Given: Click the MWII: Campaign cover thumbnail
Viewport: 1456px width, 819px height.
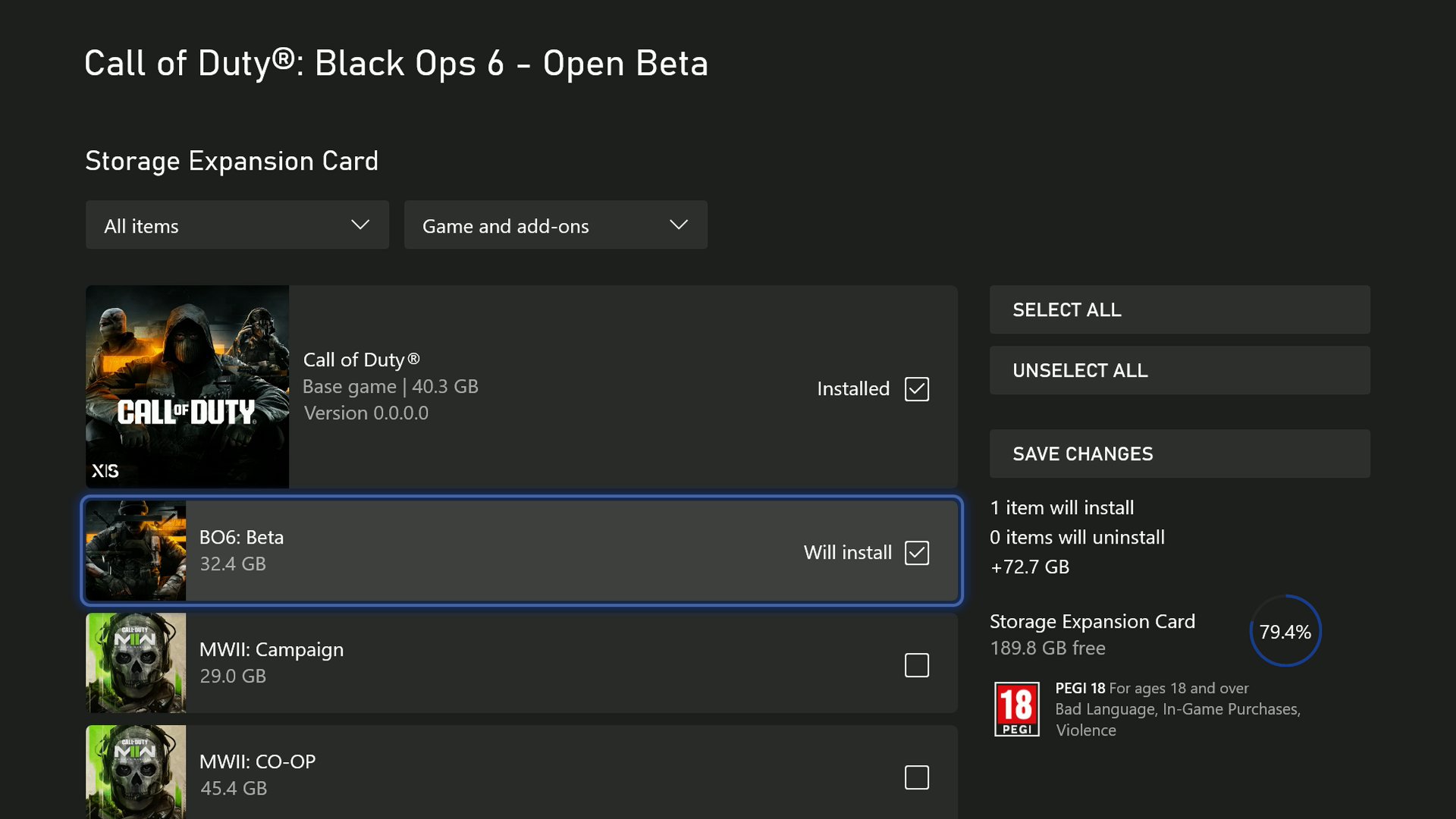Looking at the screenshot, I should 136,663.
